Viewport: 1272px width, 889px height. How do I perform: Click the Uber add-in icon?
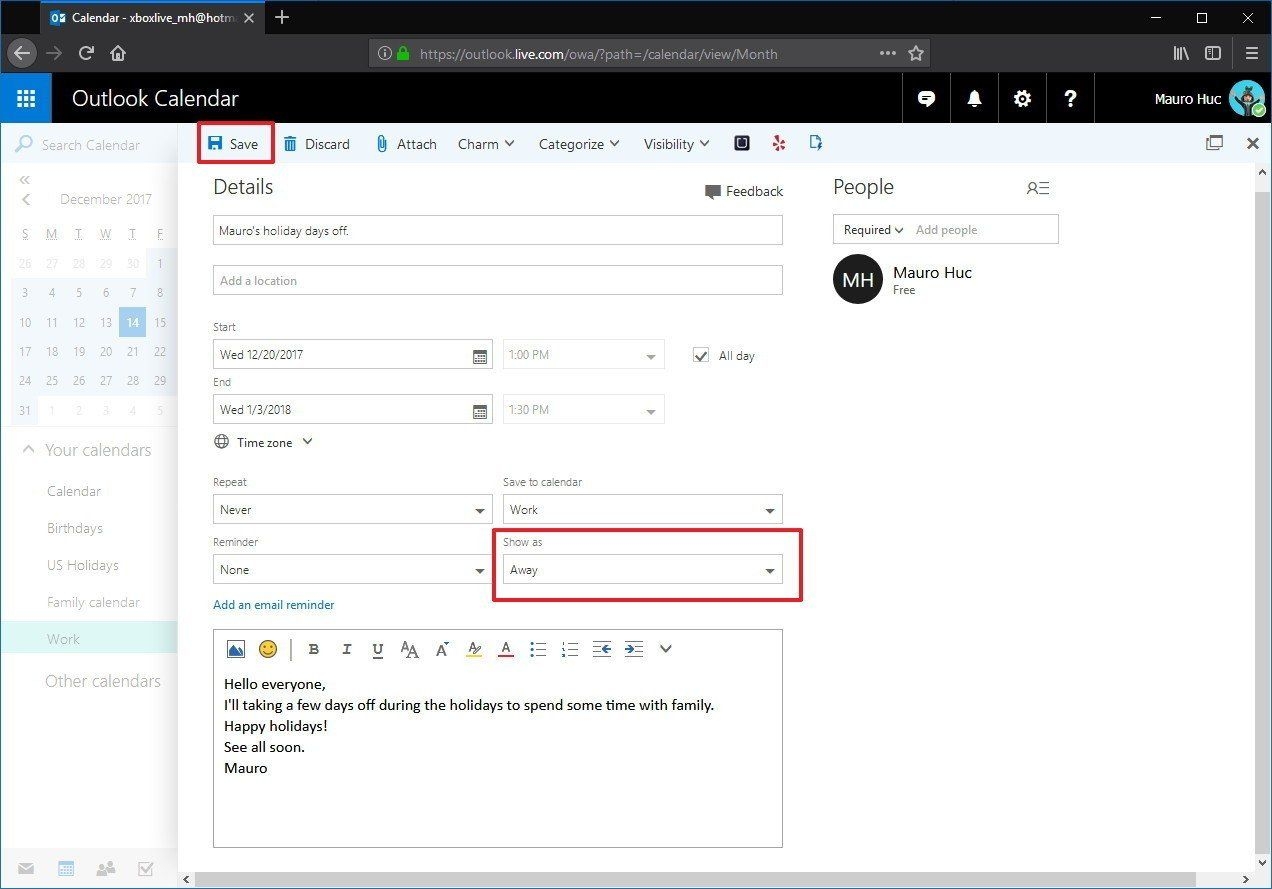tap(742, 143)
